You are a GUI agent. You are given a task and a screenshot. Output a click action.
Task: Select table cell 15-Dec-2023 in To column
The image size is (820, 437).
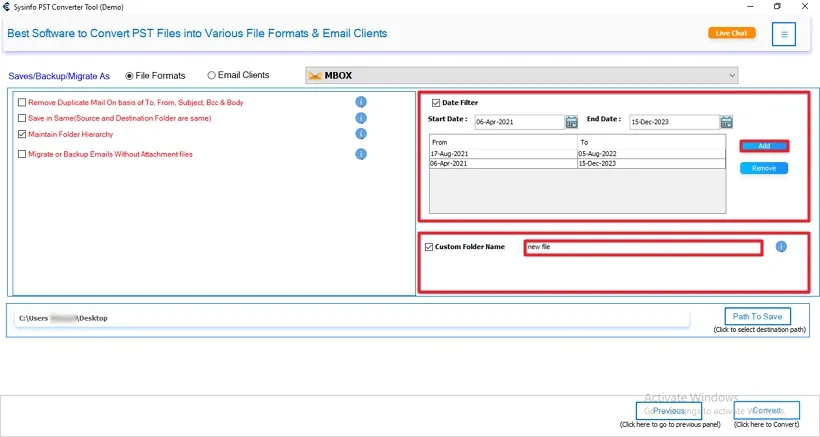(x=651, y=164)
